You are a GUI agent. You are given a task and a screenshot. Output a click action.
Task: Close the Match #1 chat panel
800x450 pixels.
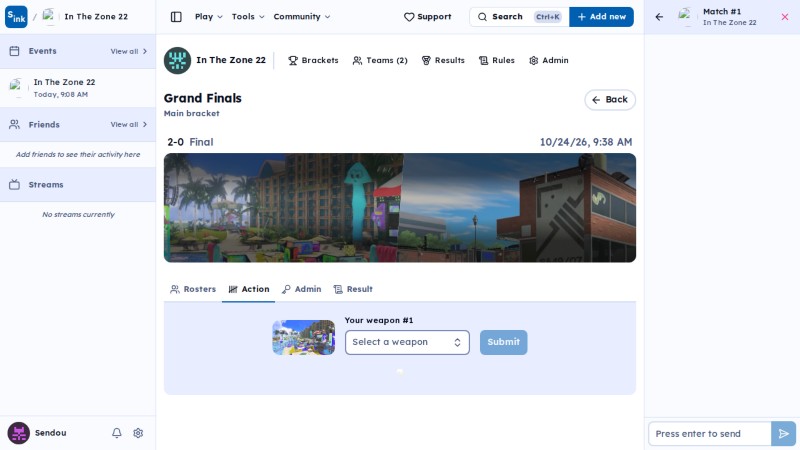785,17
